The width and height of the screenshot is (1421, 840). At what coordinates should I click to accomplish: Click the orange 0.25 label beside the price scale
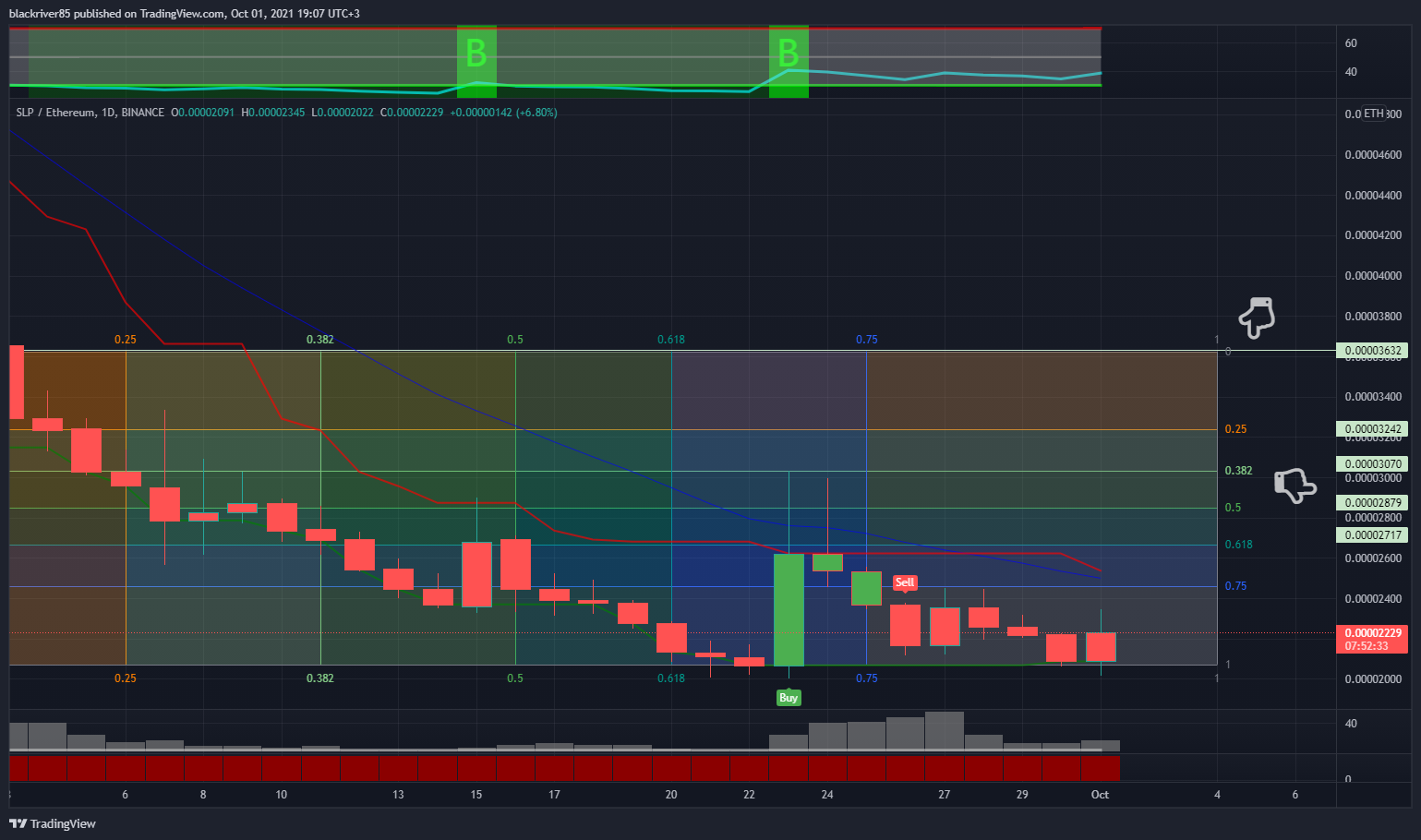1235,429
